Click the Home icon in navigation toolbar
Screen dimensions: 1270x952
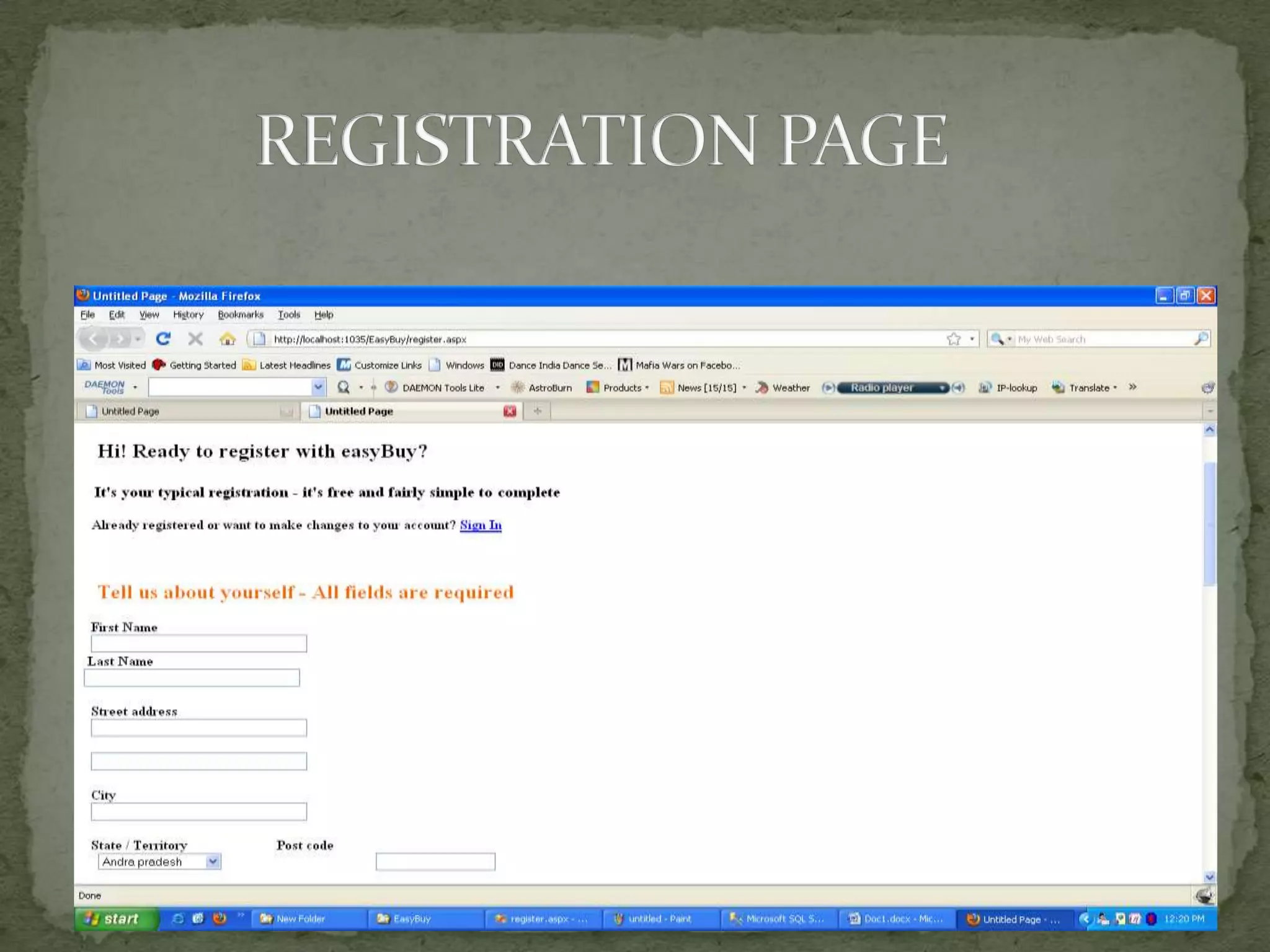[x=228, y=339]
